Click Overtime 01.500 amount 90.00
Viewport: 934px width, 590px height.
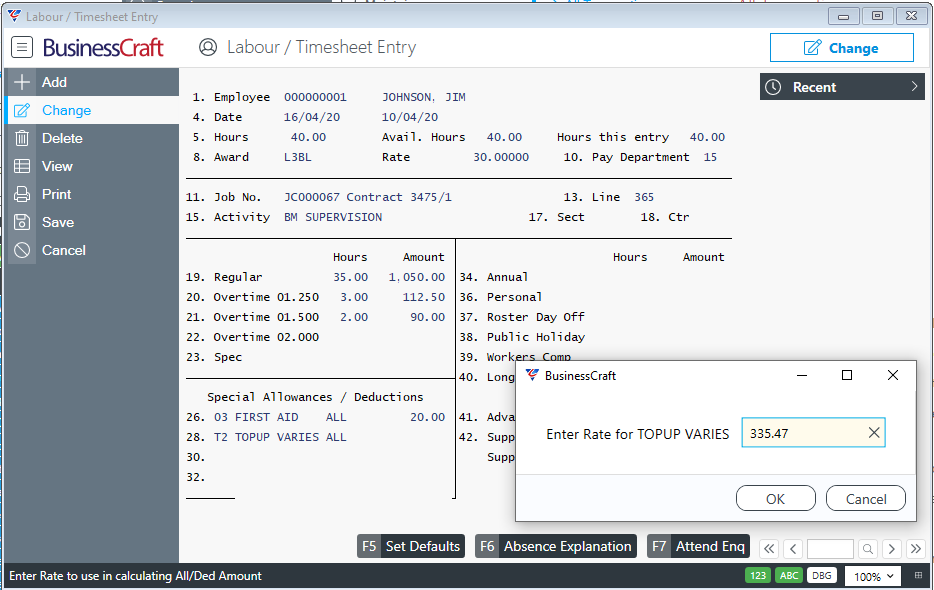(427, 317)
